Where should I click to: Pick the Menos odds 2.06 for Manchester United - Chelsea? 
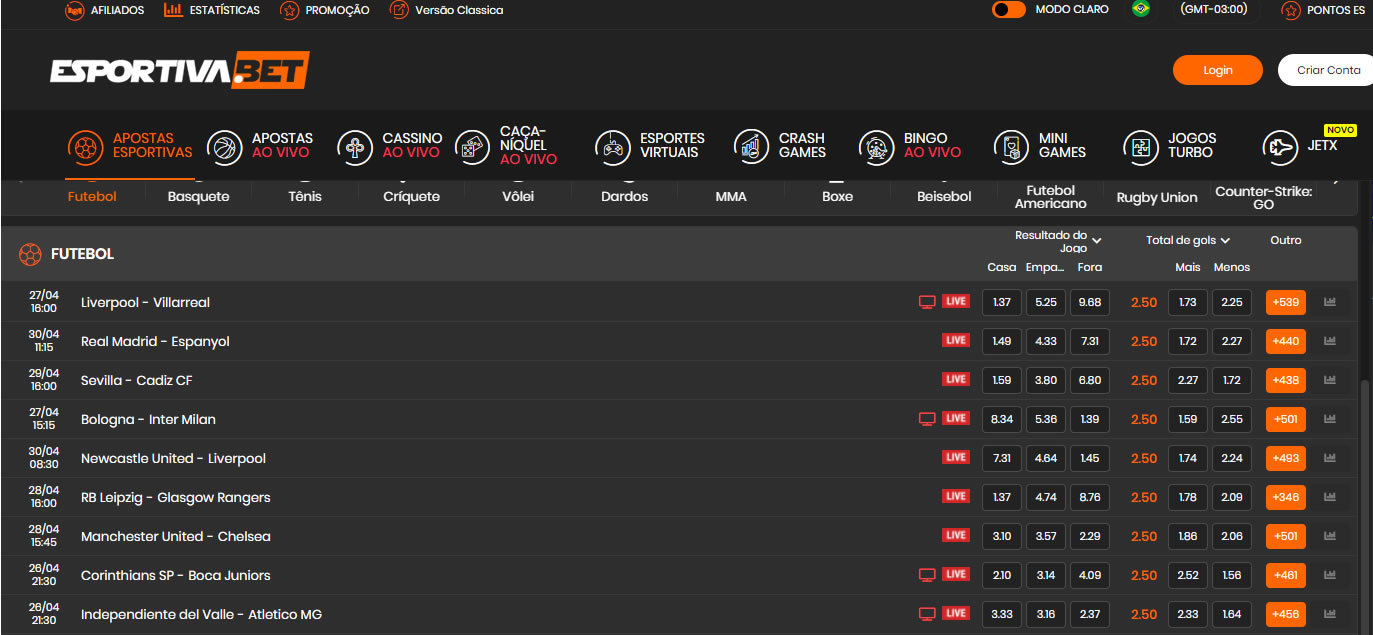(1232, 536)
